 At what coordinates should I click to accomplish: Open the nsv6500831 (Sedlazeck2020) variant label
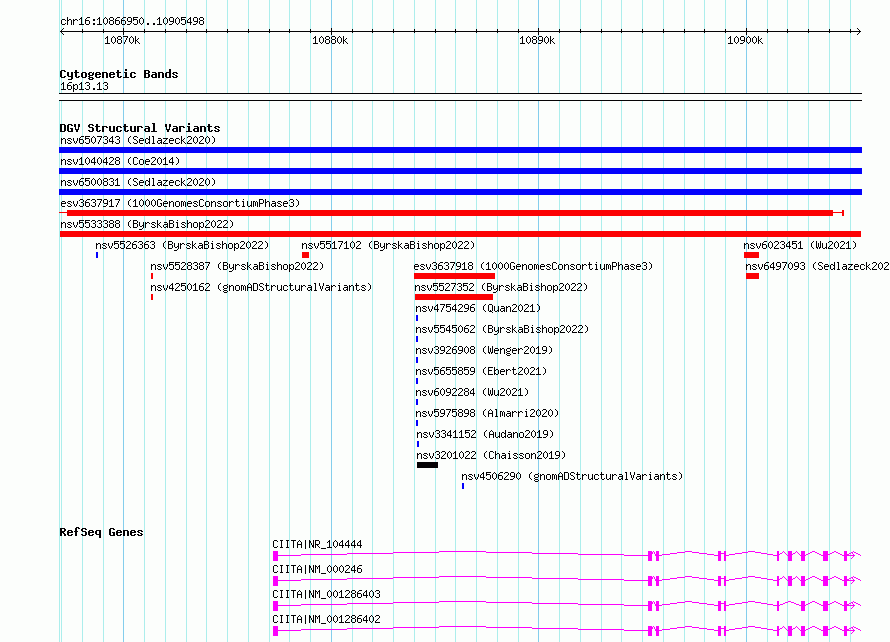click(x=138, y=182)
